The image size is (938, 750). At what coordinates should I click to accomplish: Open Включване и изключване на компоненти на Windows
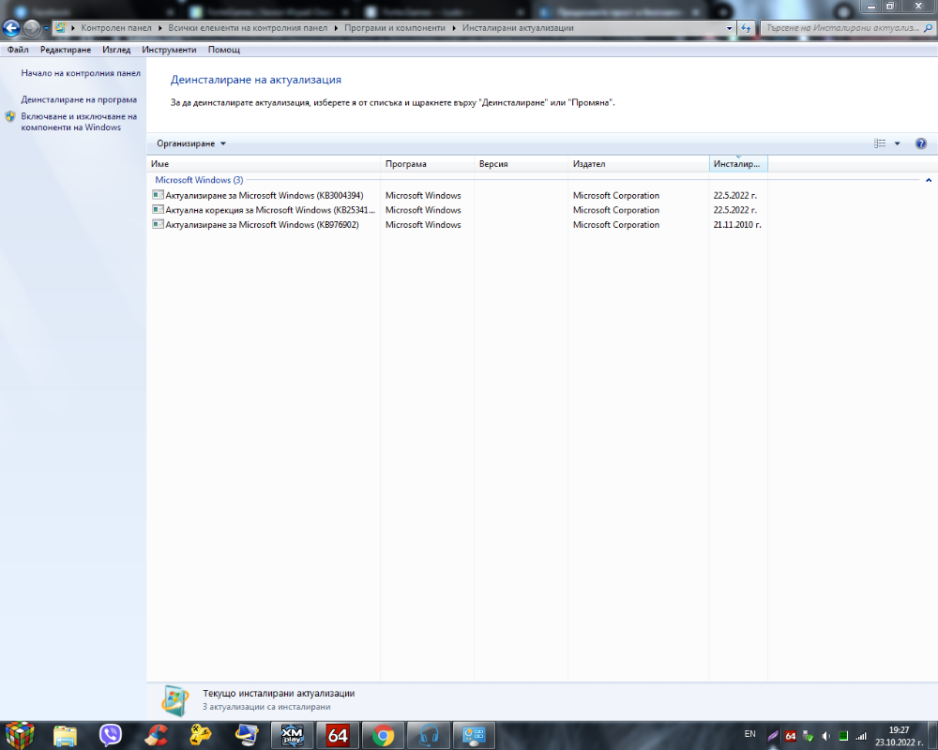pyautogui.click(x=79, y=121)
